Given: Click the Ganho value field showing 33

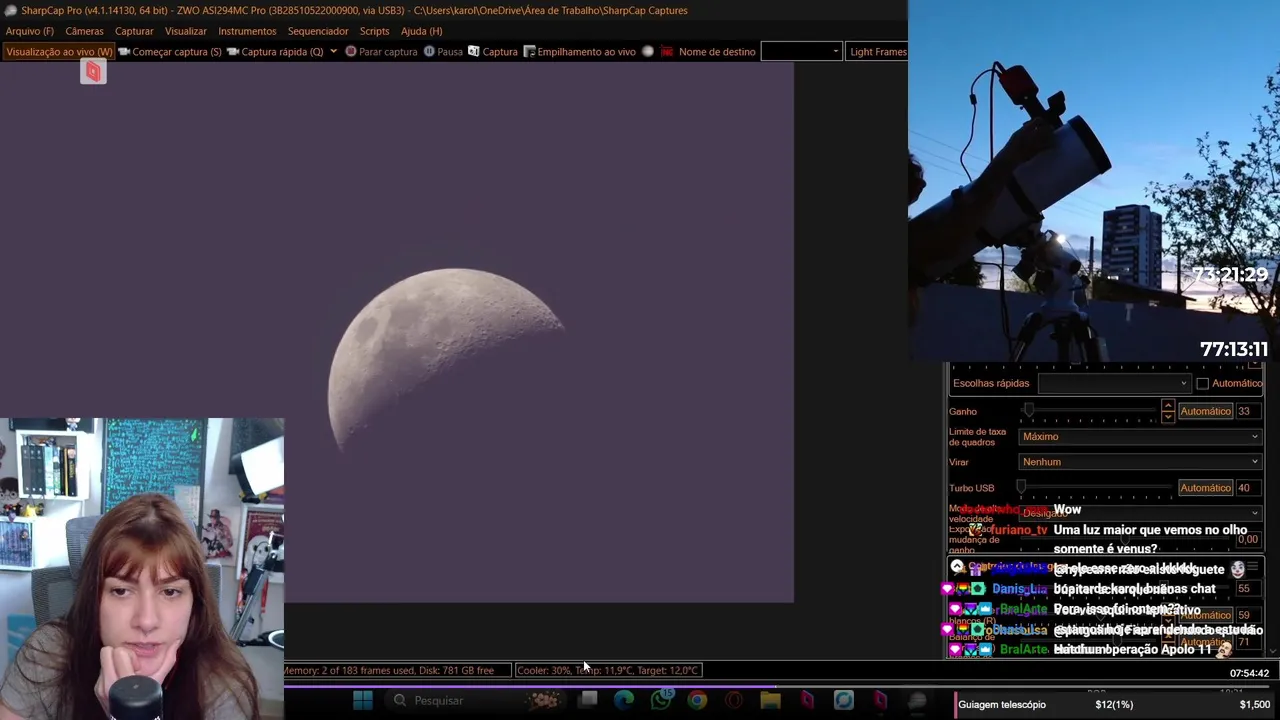Looking at the screenshot, I should click(1248, 411).
